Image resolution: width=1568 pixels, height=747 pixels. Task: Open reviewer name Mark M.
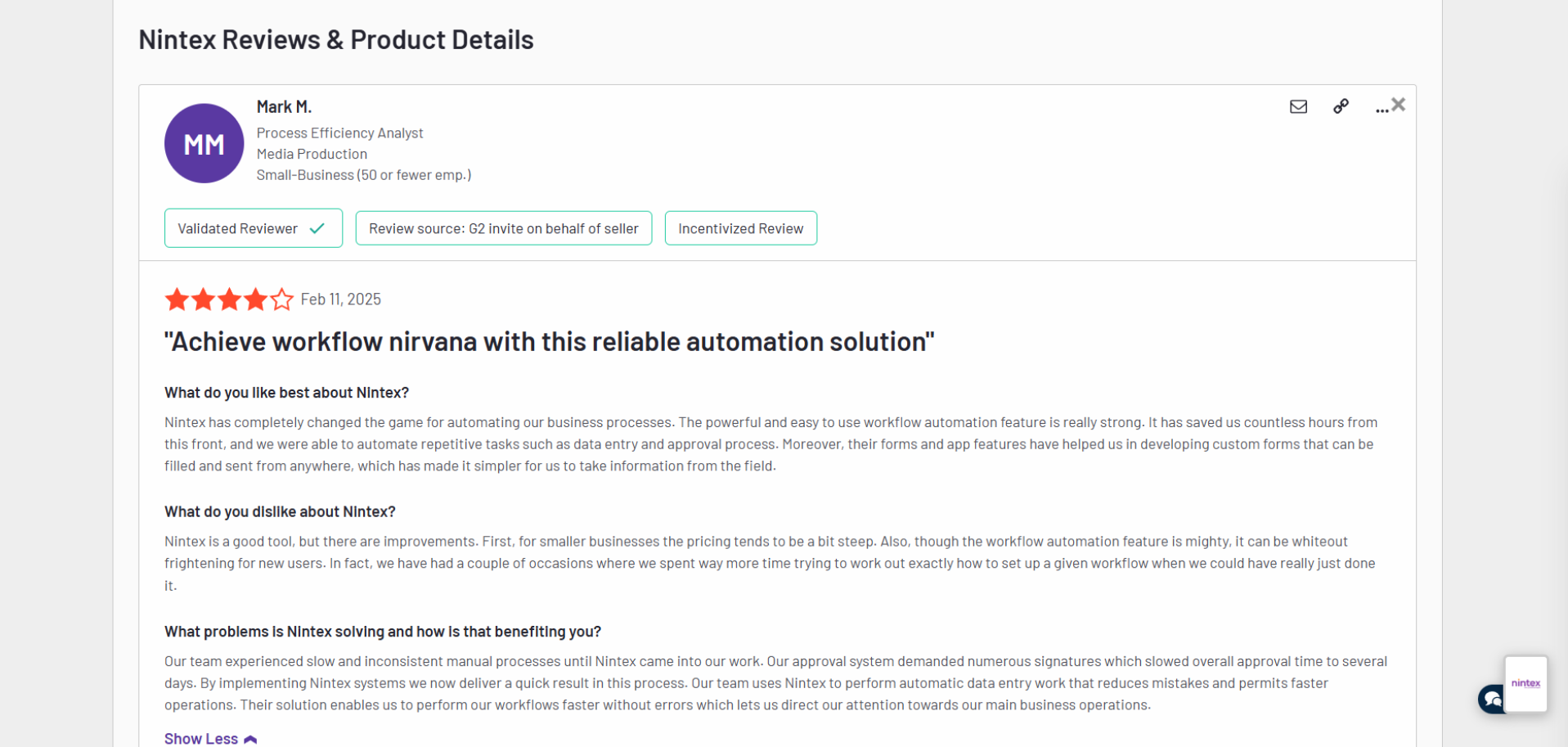284,106
